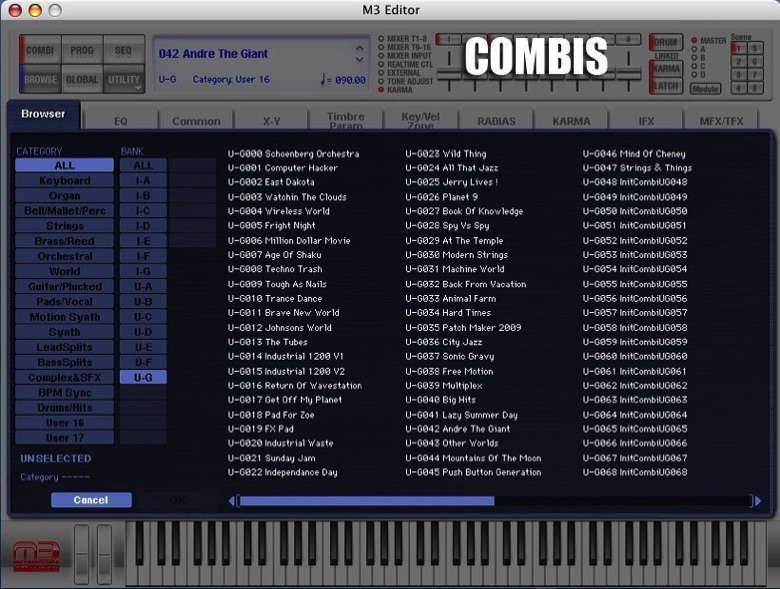
Task: Click the right scroll arrow of the combi list
Action: [758, 501]
